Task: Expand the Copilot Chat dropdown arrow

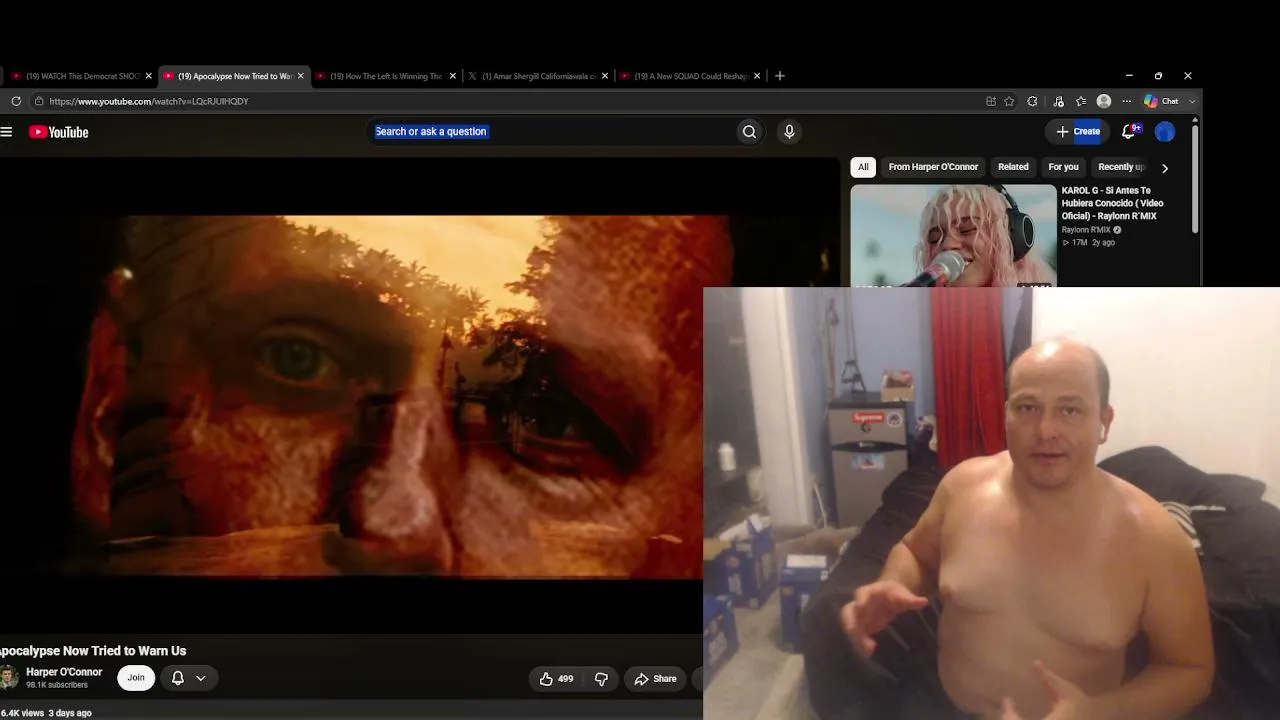Action: tap(1192, 101)
